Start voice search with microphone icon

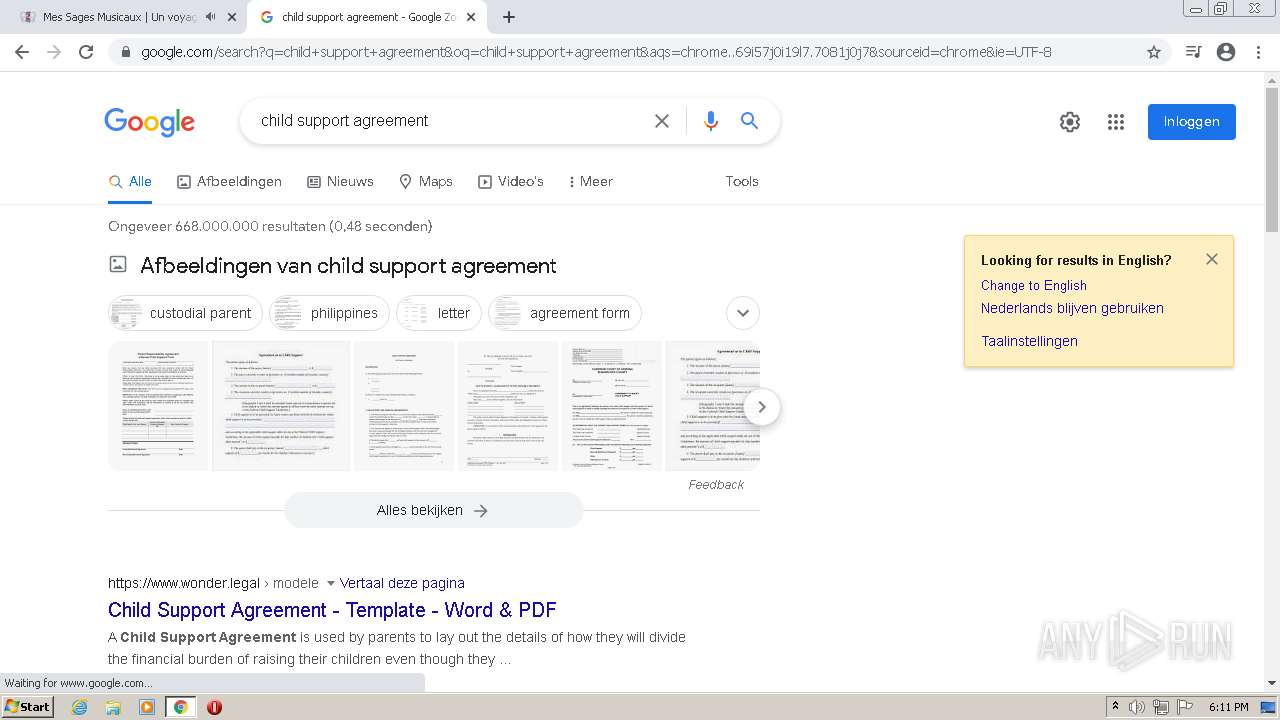[711, 121]
